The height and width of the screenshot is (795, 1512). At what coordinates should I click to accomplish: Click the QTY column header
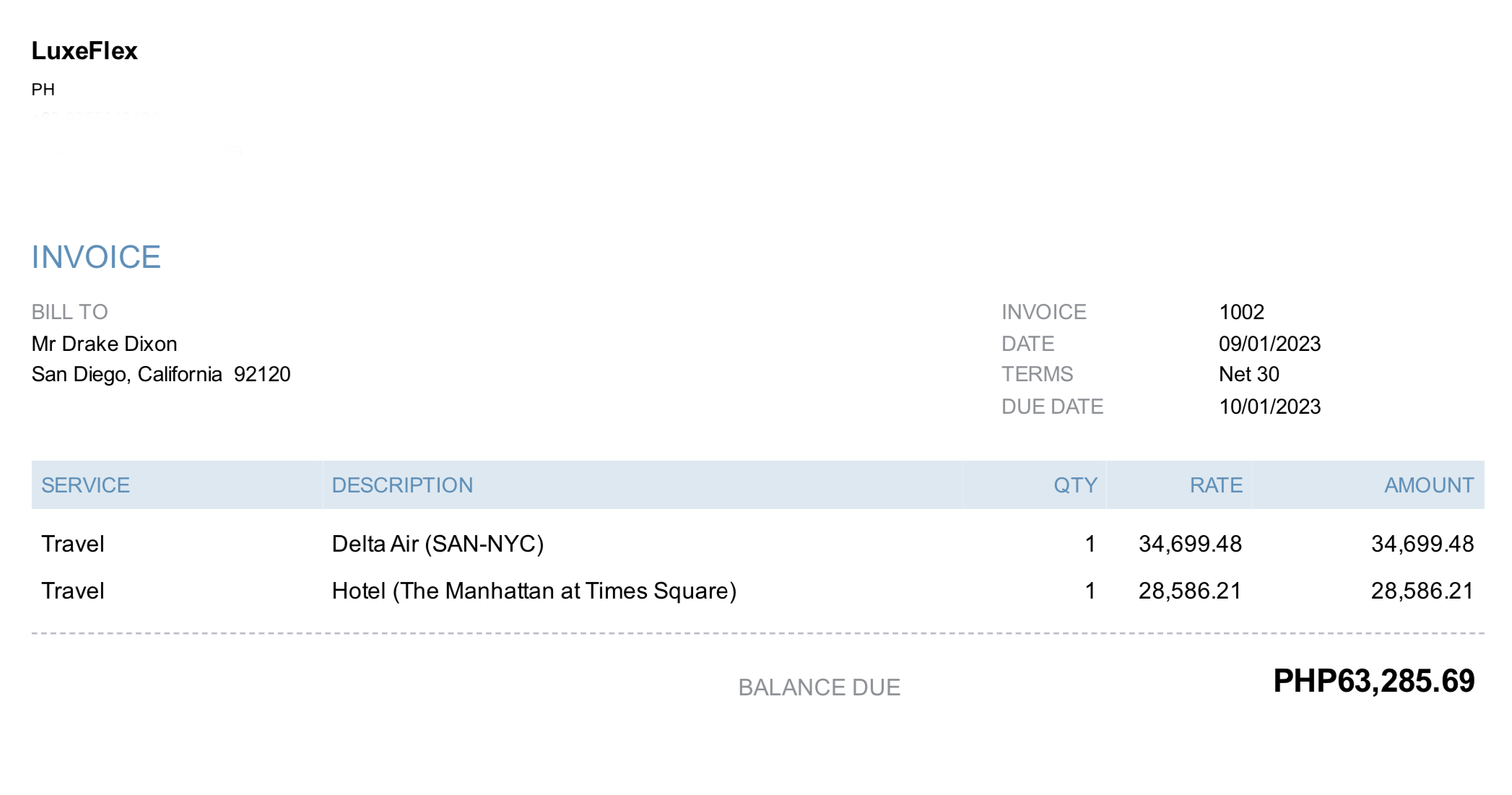pos(1075,485)
